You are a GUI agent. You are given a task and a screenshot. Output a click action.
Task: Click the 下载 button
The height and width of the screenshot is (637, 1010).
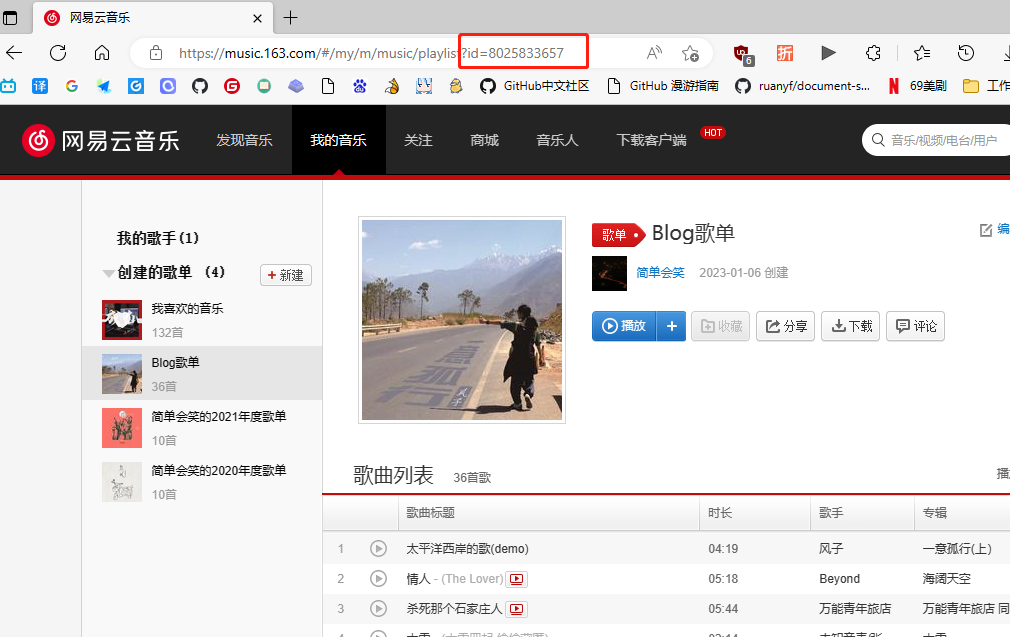click(x=850, y=326)
